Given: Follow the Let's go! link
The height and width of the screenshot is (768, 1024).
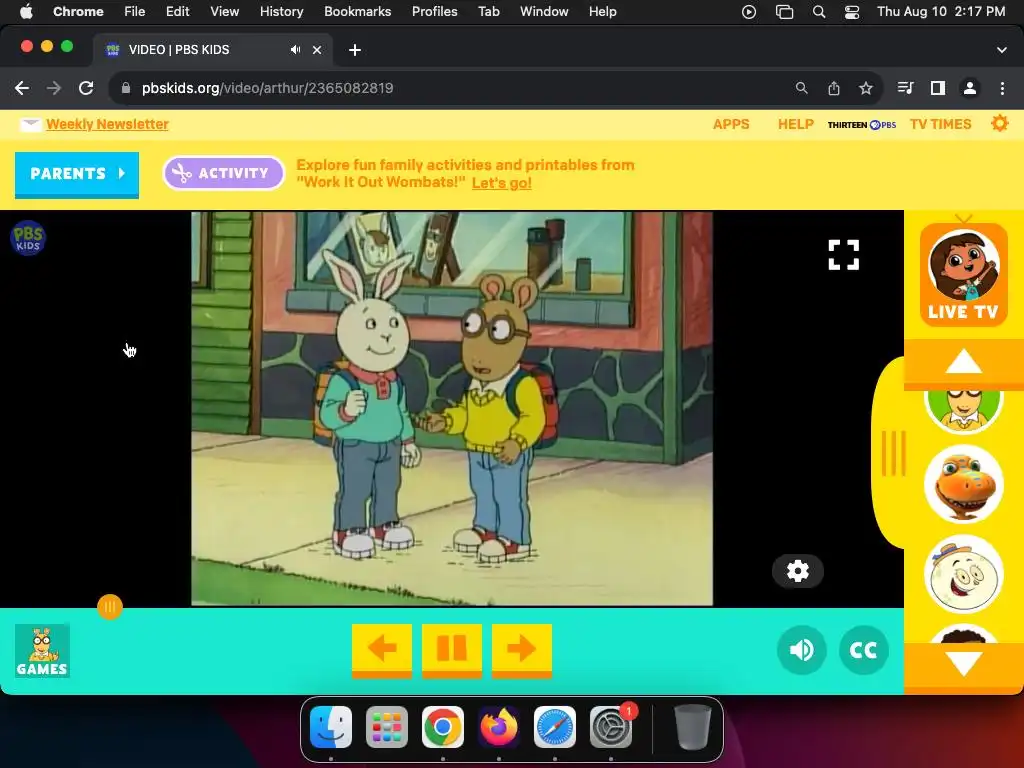Looking at the screenshot, I should [502, 183].
